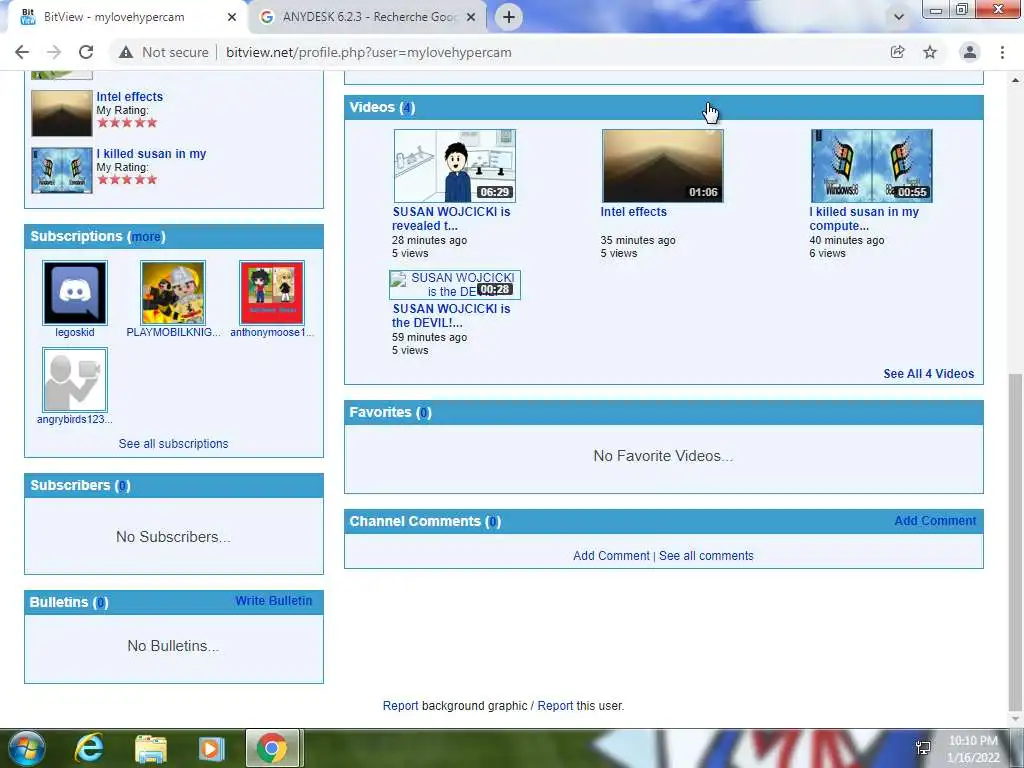Click the Not secure warning icon
Image resolution: width=1024 pixels, height=768 pixels.
tap(126, 52)
